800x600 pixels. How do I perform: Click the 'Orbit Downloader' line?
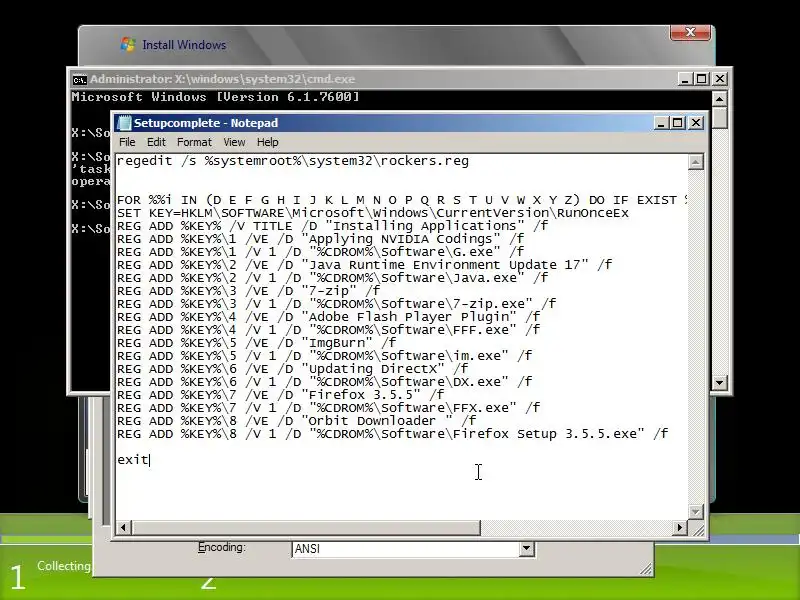[x=296, y=421]
